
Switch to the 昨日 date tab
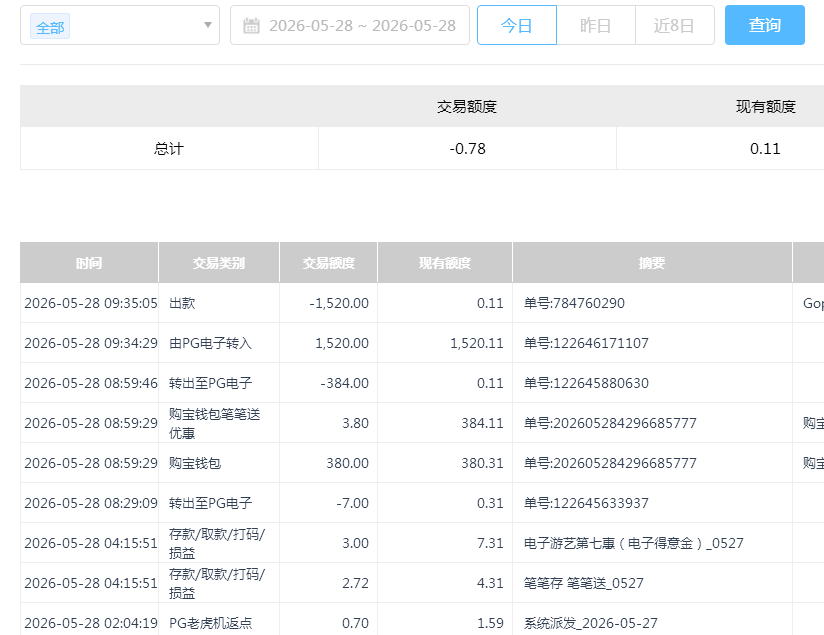(595, 25)
